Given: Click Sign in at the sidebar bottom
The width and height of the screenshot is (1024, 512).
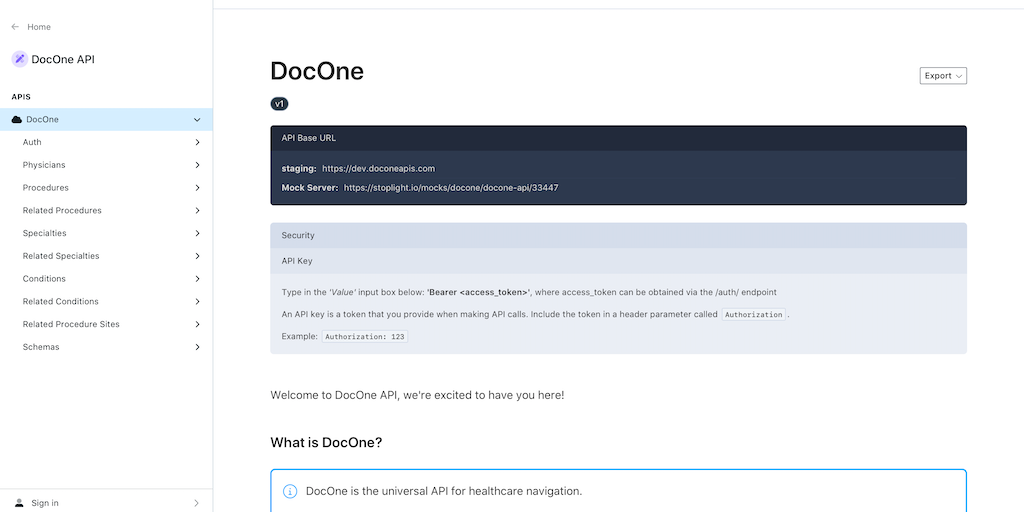Looking at the screenshot, I should pyautogui.click(x=45, y=503).
